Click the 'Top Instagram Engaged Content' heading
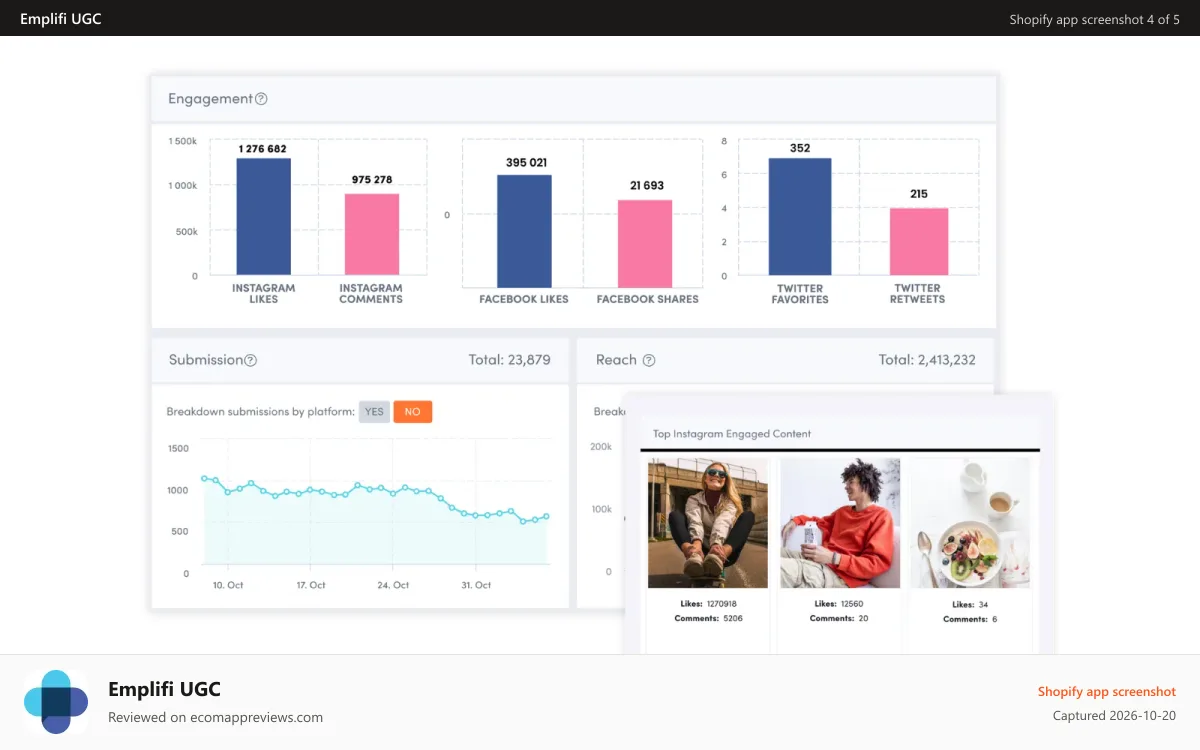 [732, 434]
